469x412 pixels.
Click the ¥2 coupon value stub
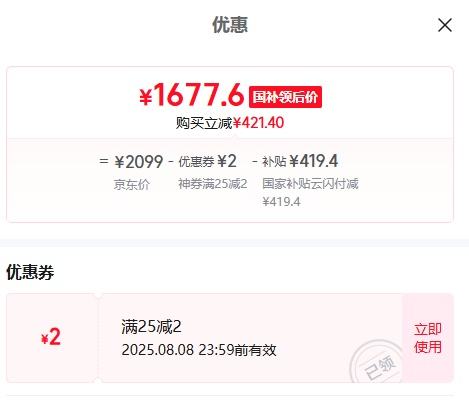pyautogui.click(x=51, y=337)
